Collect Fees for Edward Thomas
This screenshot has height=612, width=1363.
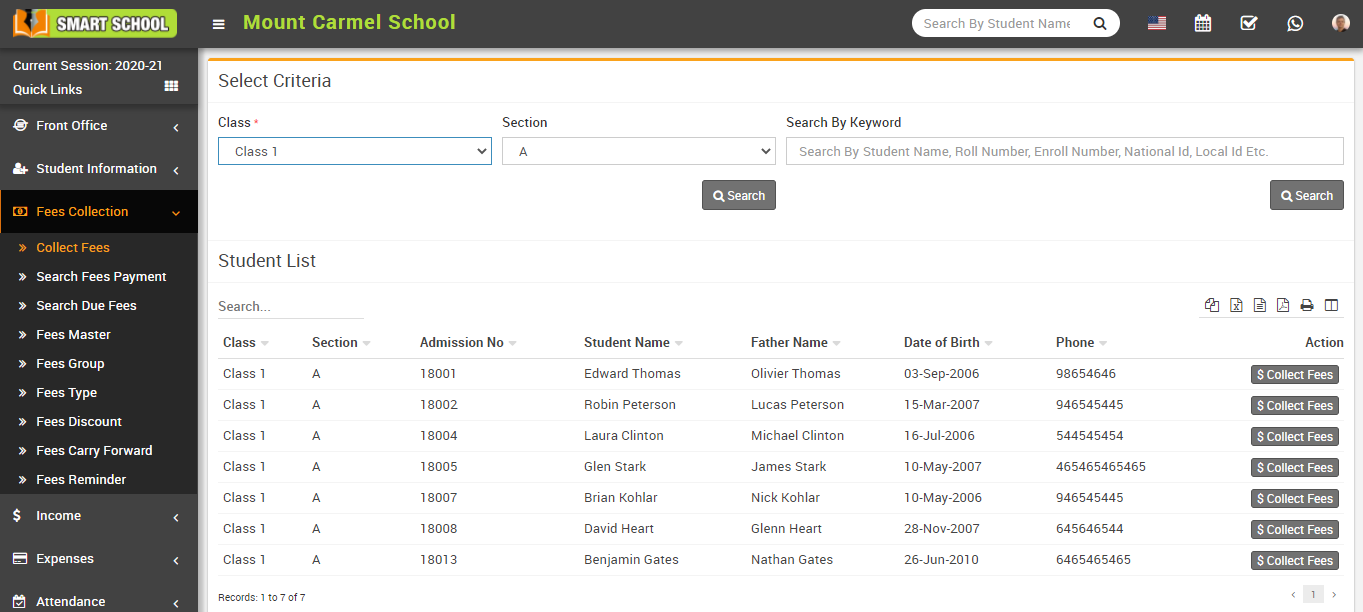click(1294, 374)
